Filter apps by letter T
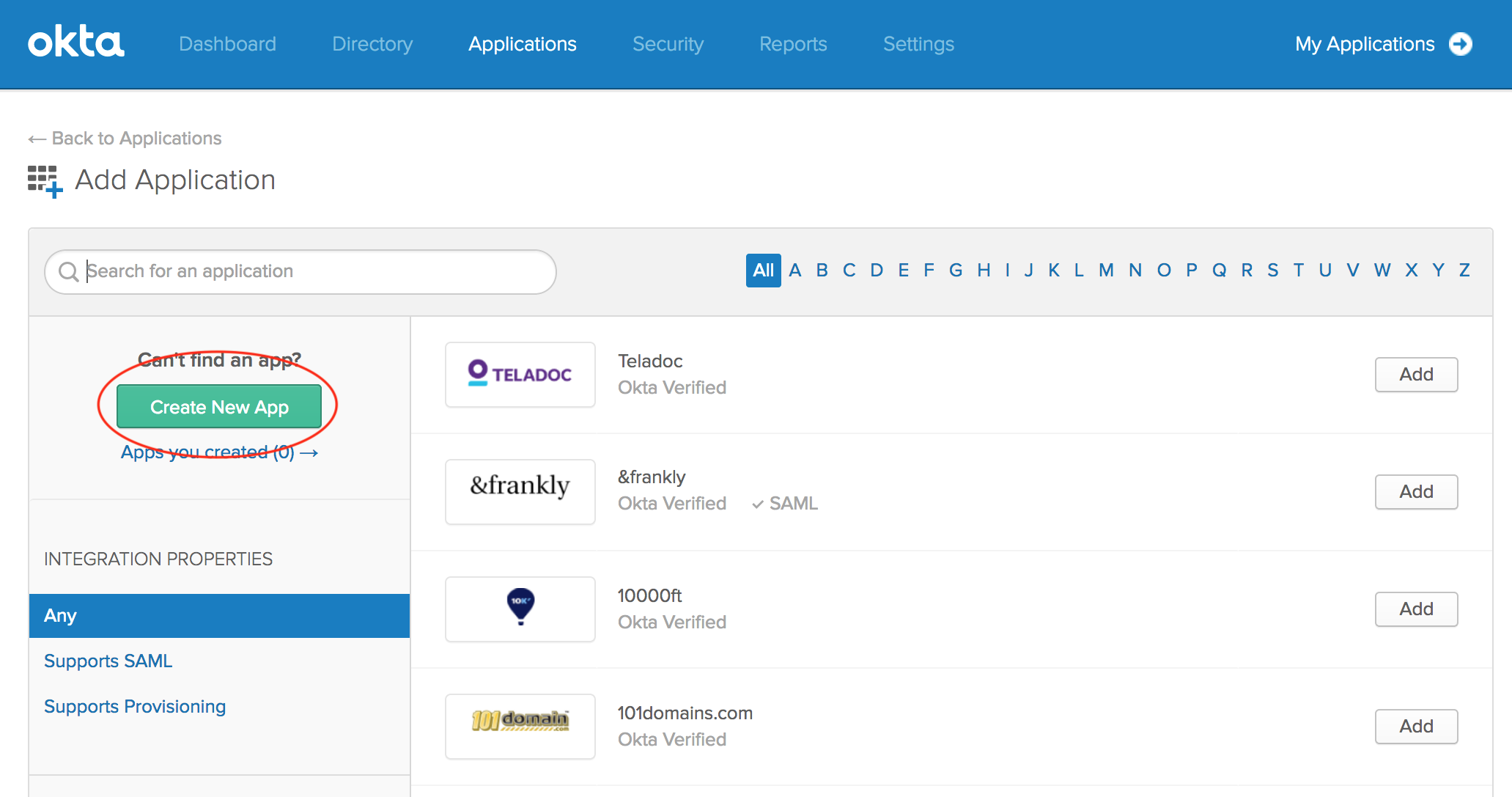This screenshot has height=797, width=1512. click(x=1299, y=271)
